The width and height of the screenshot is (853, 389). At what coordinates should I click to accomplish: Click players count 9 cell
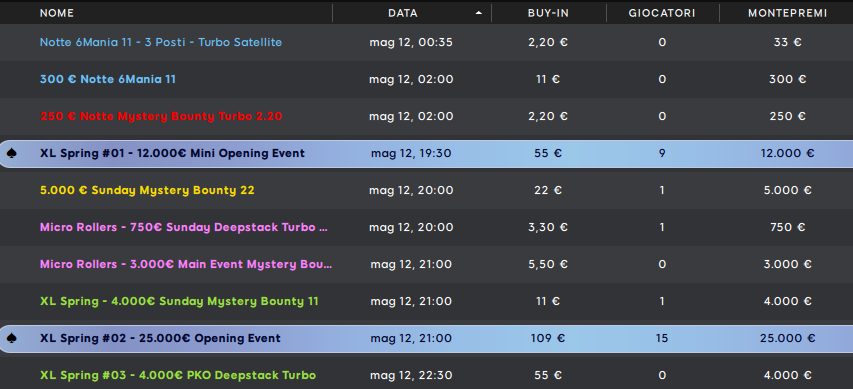[x=662, y=153]
